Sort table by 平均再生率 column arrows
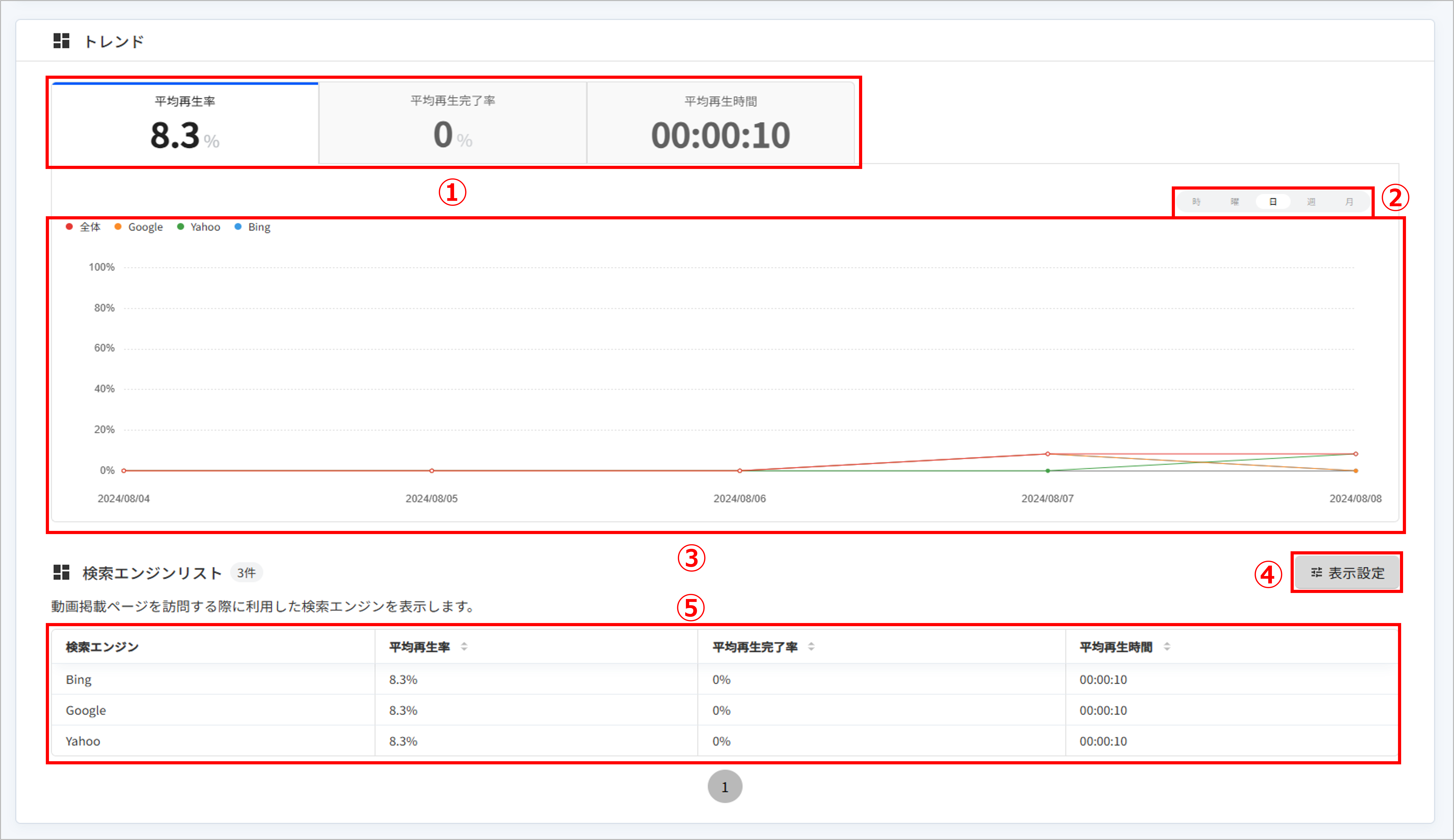Viewport: 1454px width, 840px height. click(464, 647)
